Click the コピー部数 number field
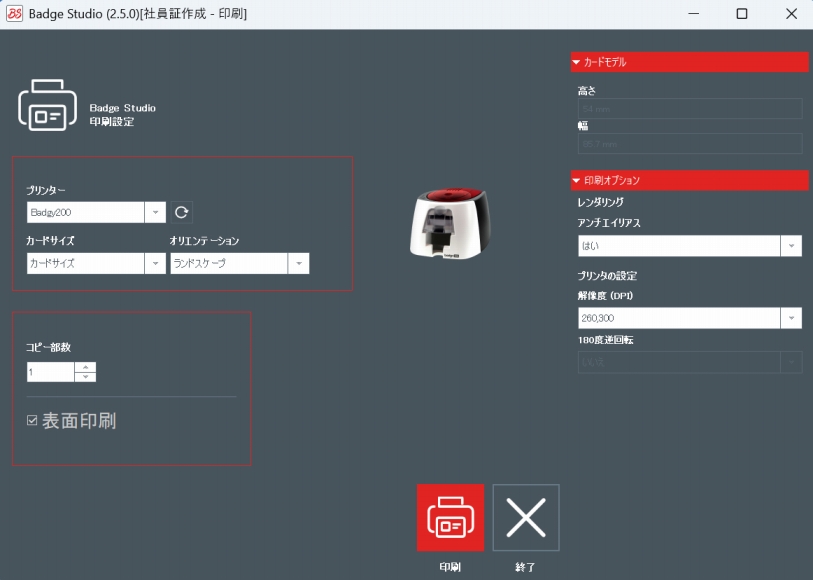The height and width of the screenshot is (580, 813). coord(50,372)
